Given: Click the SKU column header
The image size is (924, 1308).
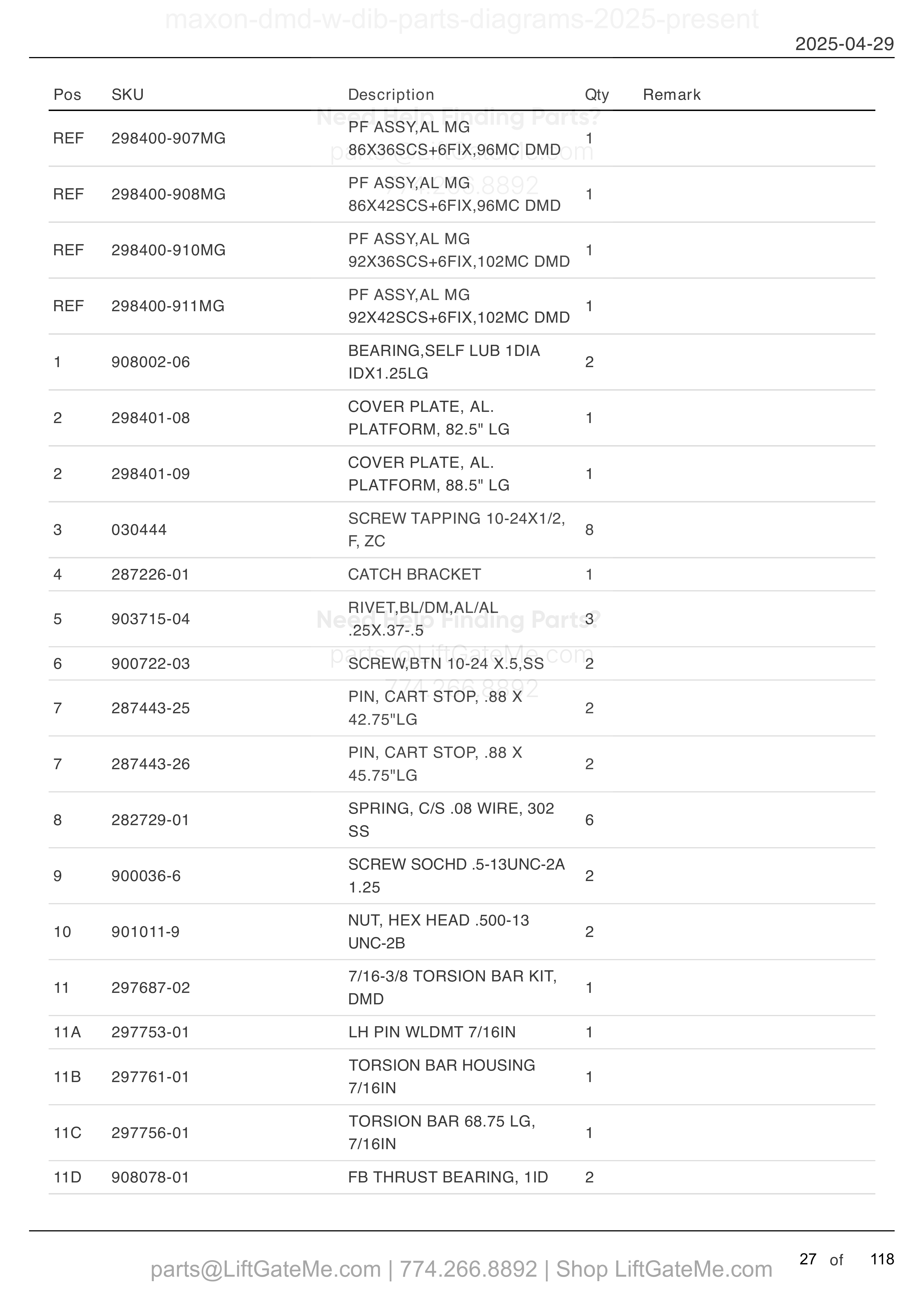Looking at the screenshot, I should coord(127,95).
